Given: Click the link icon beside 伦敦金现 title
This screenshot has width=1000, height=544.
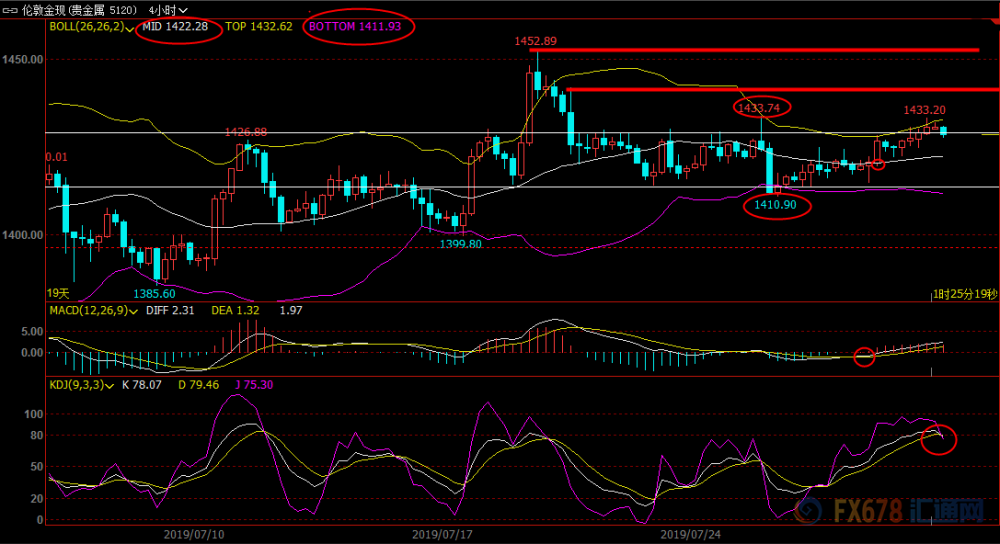Looking at the screenshot, I should pyautogui.click(x=10, y=10).
